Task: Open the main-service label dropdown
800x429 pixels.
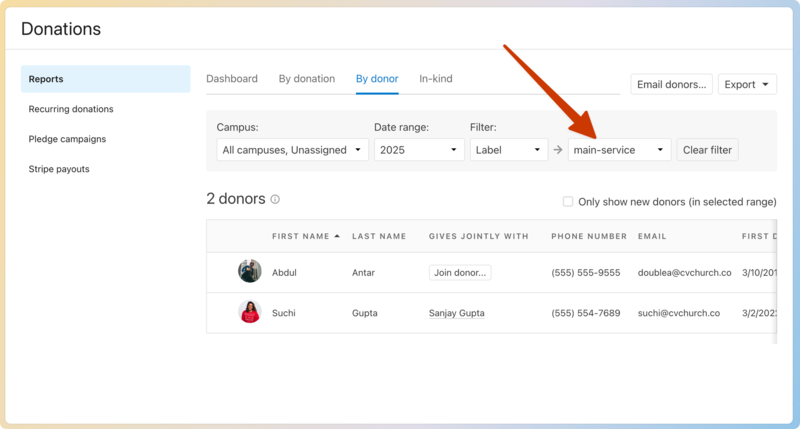Action: (x=619, y=150)
